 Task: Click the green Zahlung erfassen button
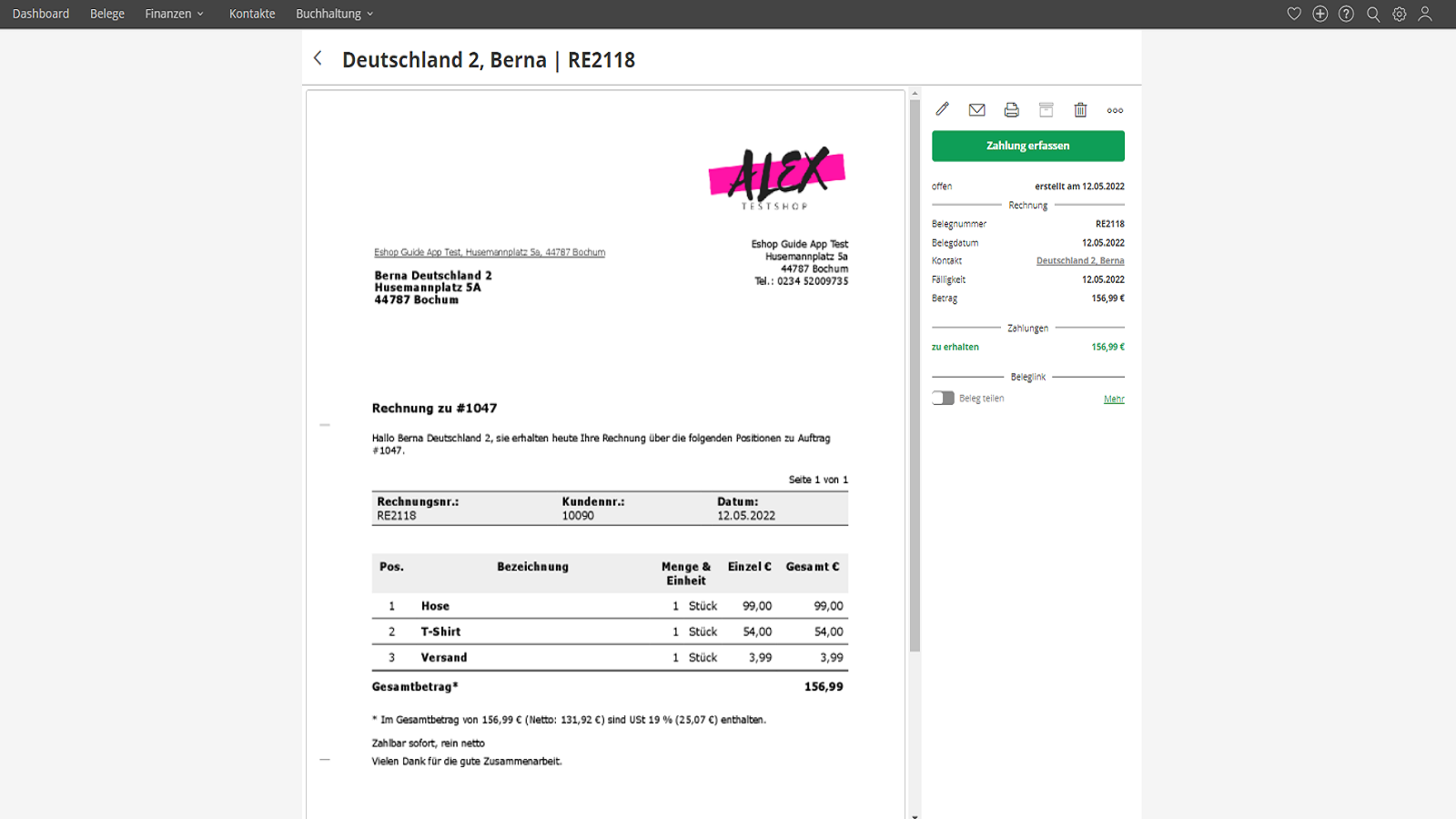[1027, 146]
